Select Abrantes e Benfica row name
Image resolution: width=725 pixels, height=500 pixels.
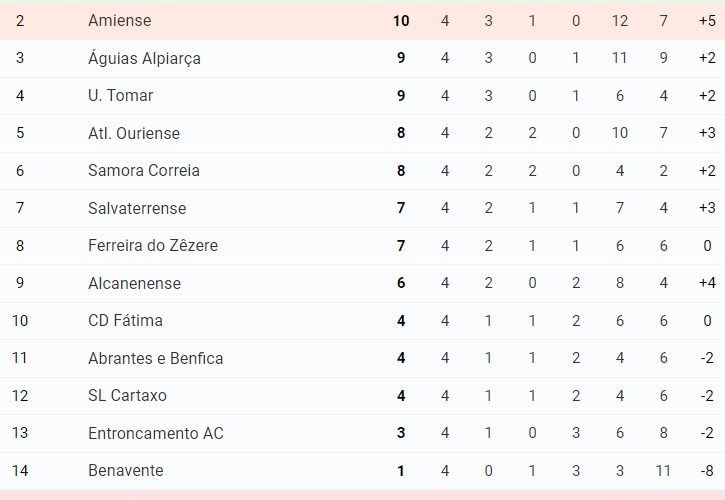[155, 358]
